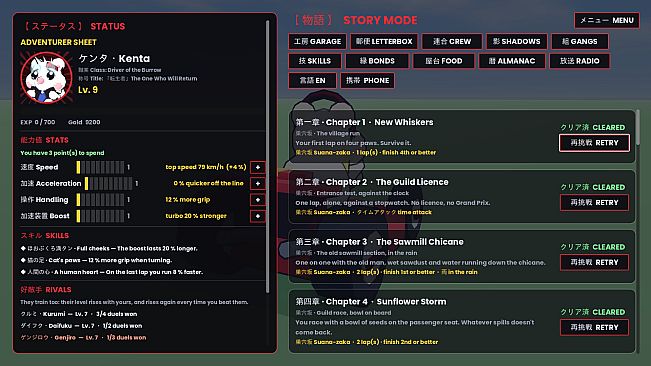The height and width of the screenshot is (366, 651).
Task: Click the 'turbo 20 % stronger' text
Action: coord(196,216)
